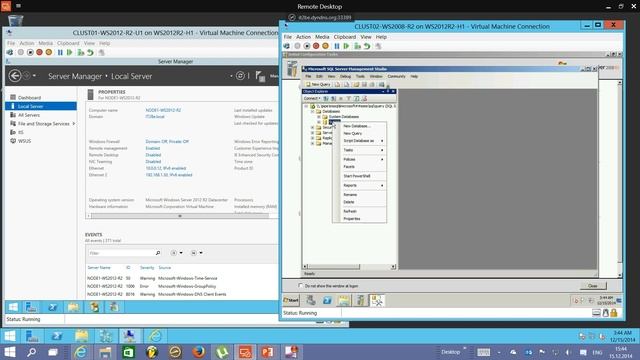This screenshot has width=640, height=360.
Task: Click Internet Explorer icon on remote host taskbar
Action: click(155, 336)
